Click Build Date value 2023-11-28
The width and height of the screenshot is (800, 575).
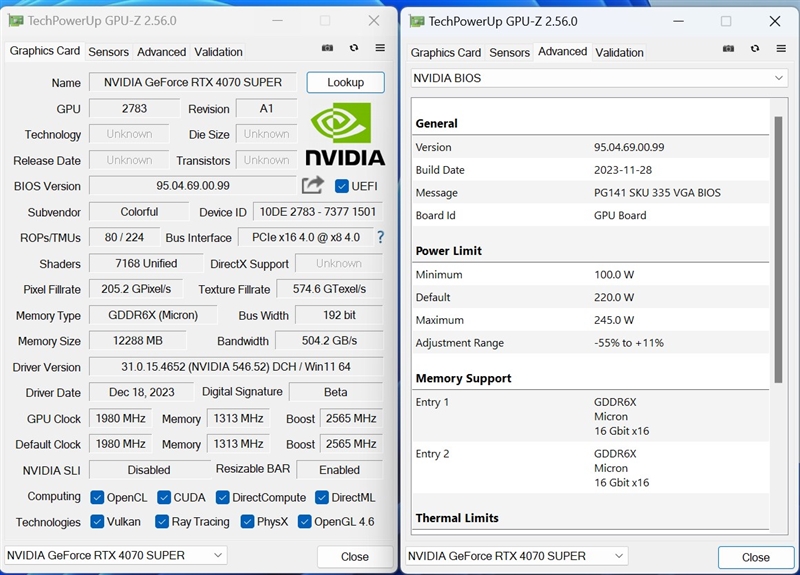[x=622, y=170]
